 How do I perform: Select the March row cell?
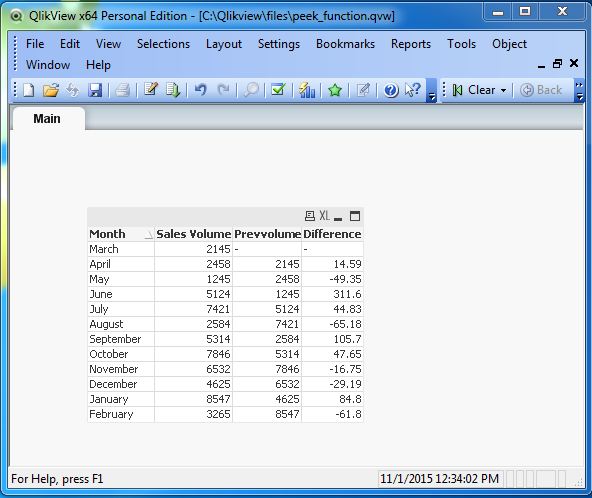point(121,249)
